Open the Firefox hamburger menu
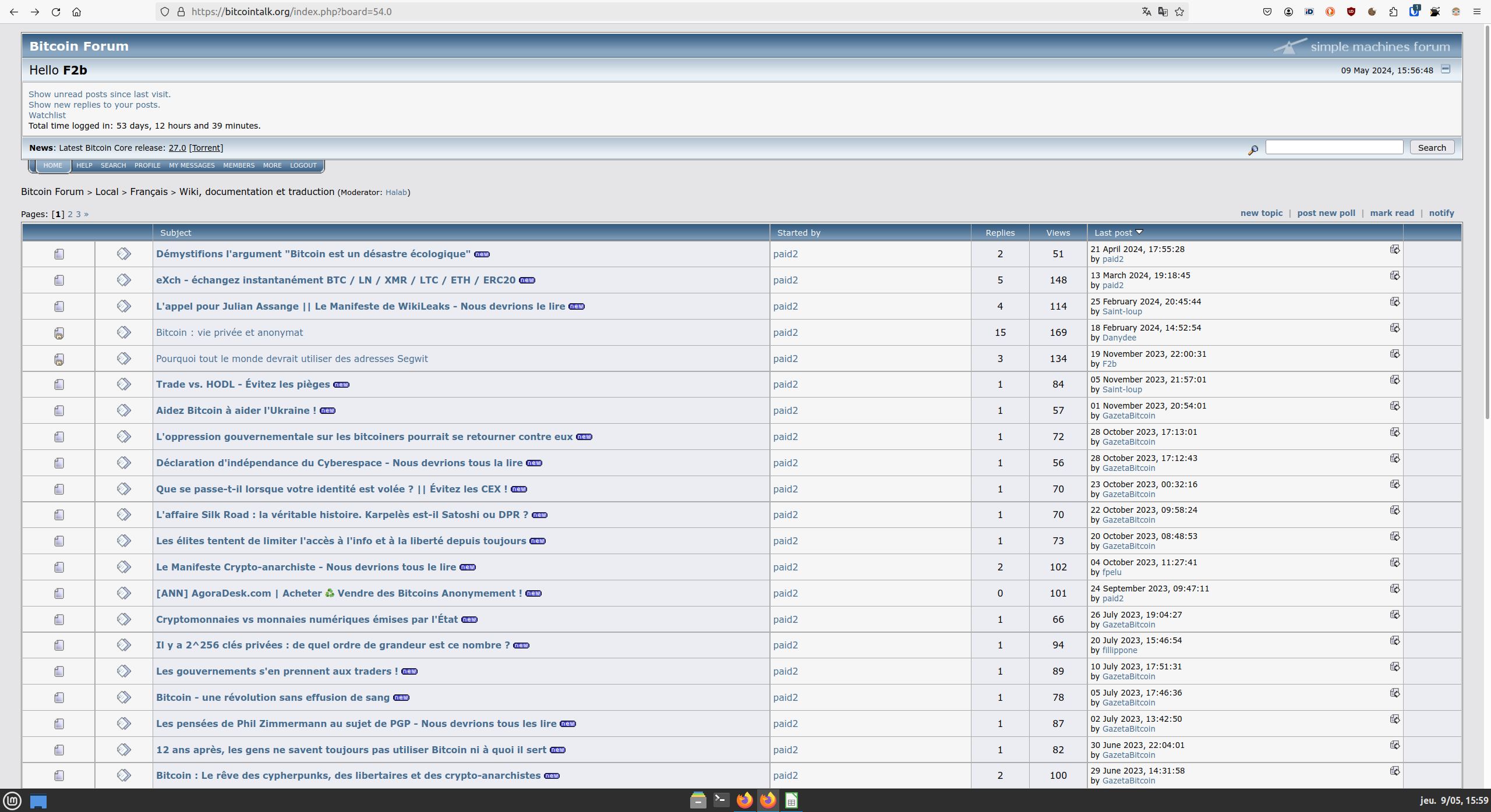This screenshot has width=1491, height=812. pos(1476,12)
